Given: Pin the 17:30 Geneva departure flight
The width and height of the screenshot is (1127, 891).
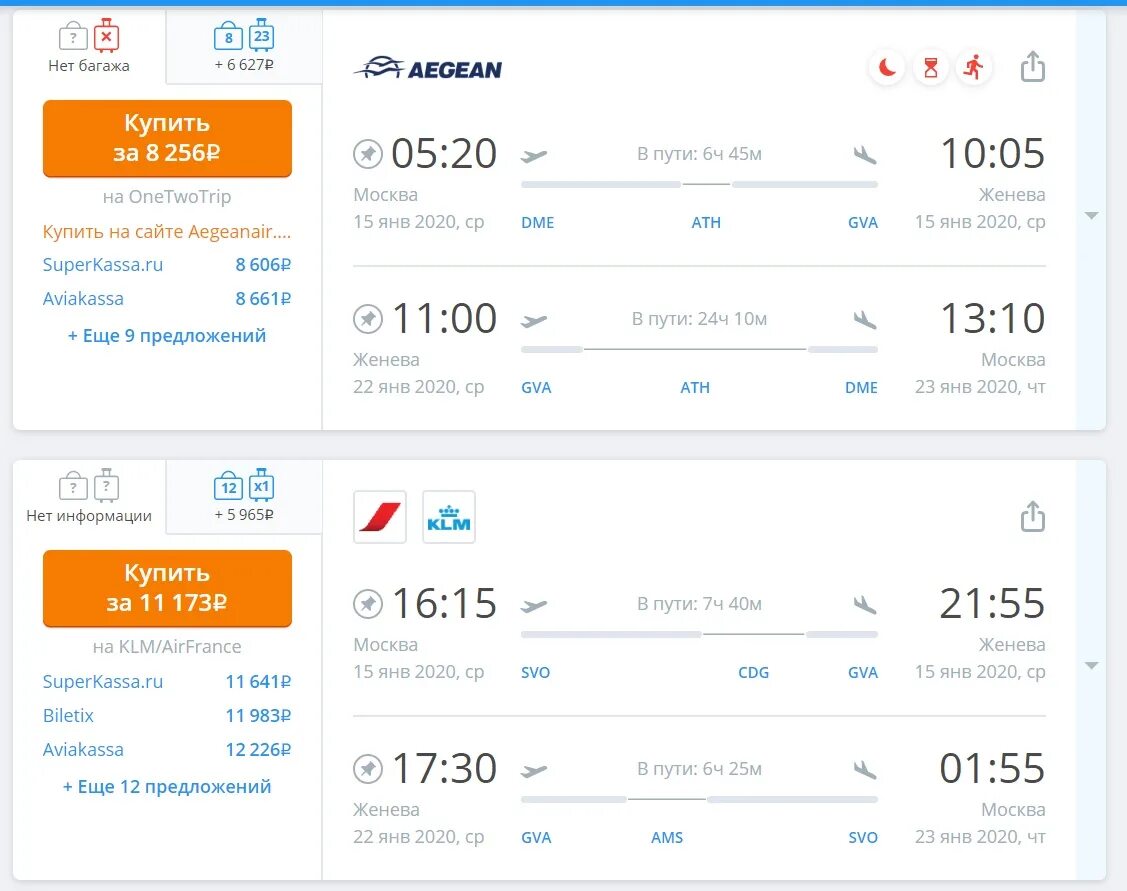Looking at the screenshot, I should 368,769.
